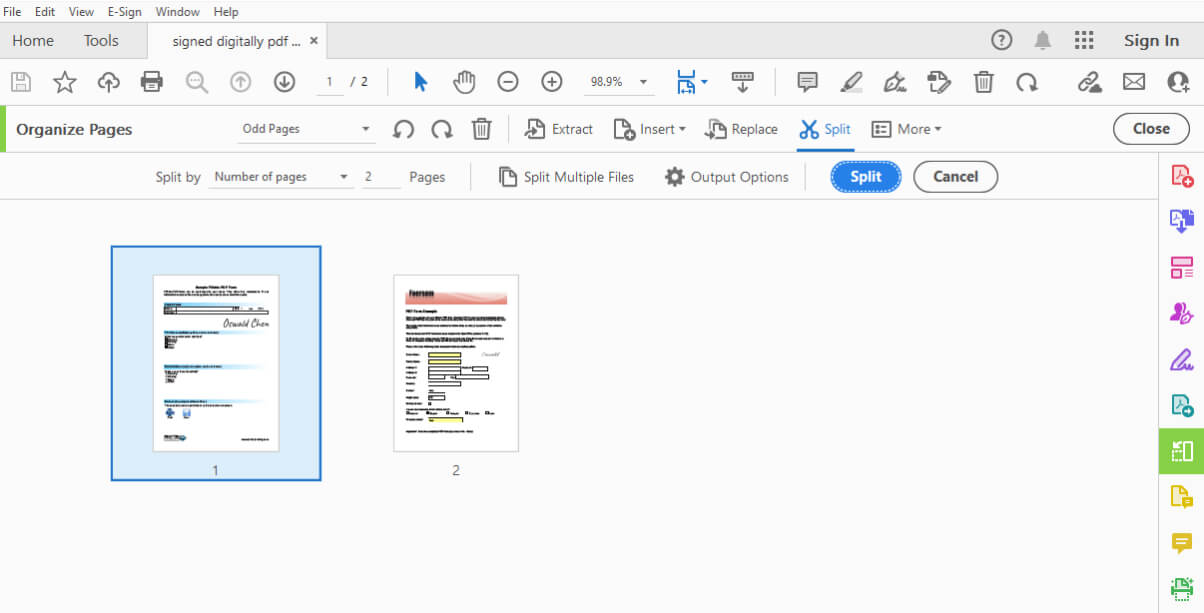
Task: Open the E-Sign menu
Action: pyautogui.click(x=124, y=12)
